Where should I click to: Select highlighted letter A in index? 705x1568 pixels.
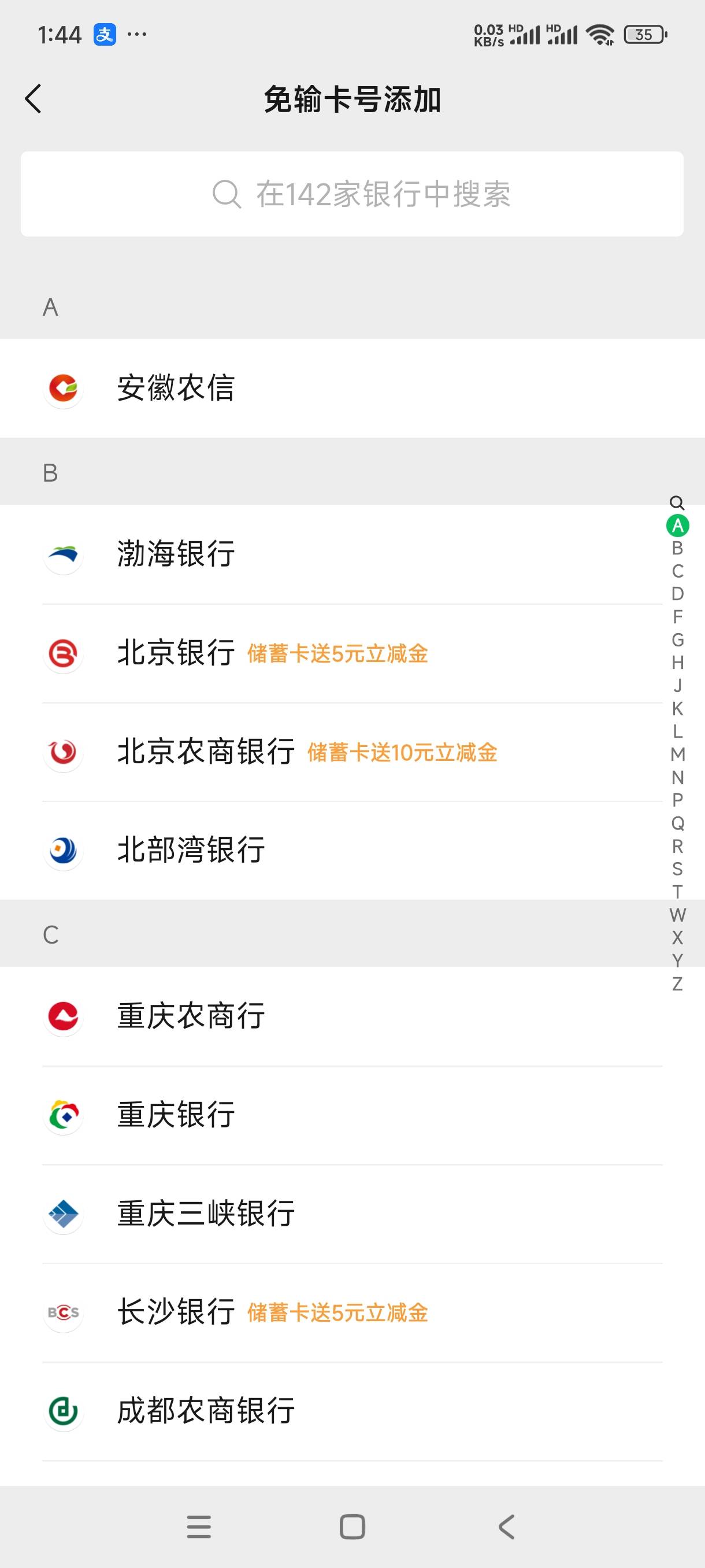677,526
